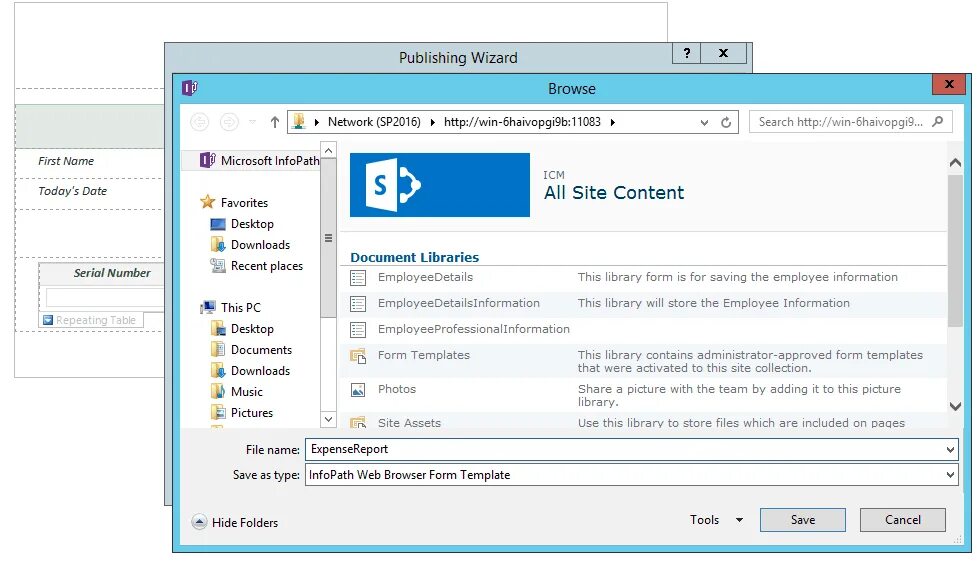The height and width of the screenshot is (567, 979).
Task: Select Network (SP2016) in address path
Action: point(374,122)
